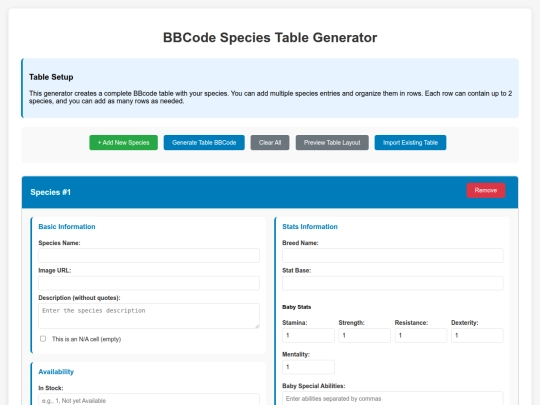Click the 'This is an N/A cell (empty)' label
Screen dimensions: 540x405
[86, 339]
